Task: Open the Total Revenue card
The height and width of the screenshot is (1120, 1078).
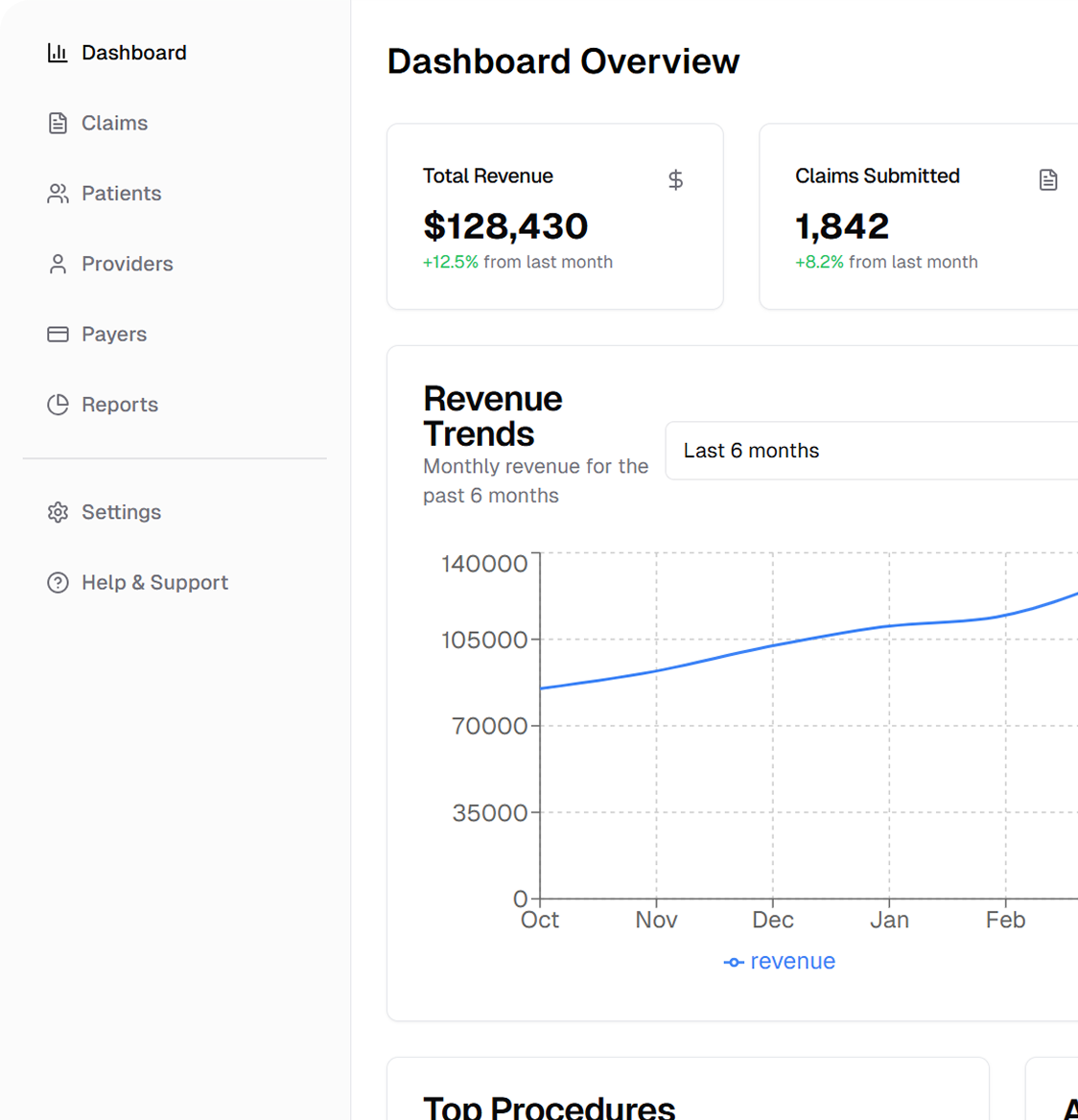Action: tap(554, 216)
